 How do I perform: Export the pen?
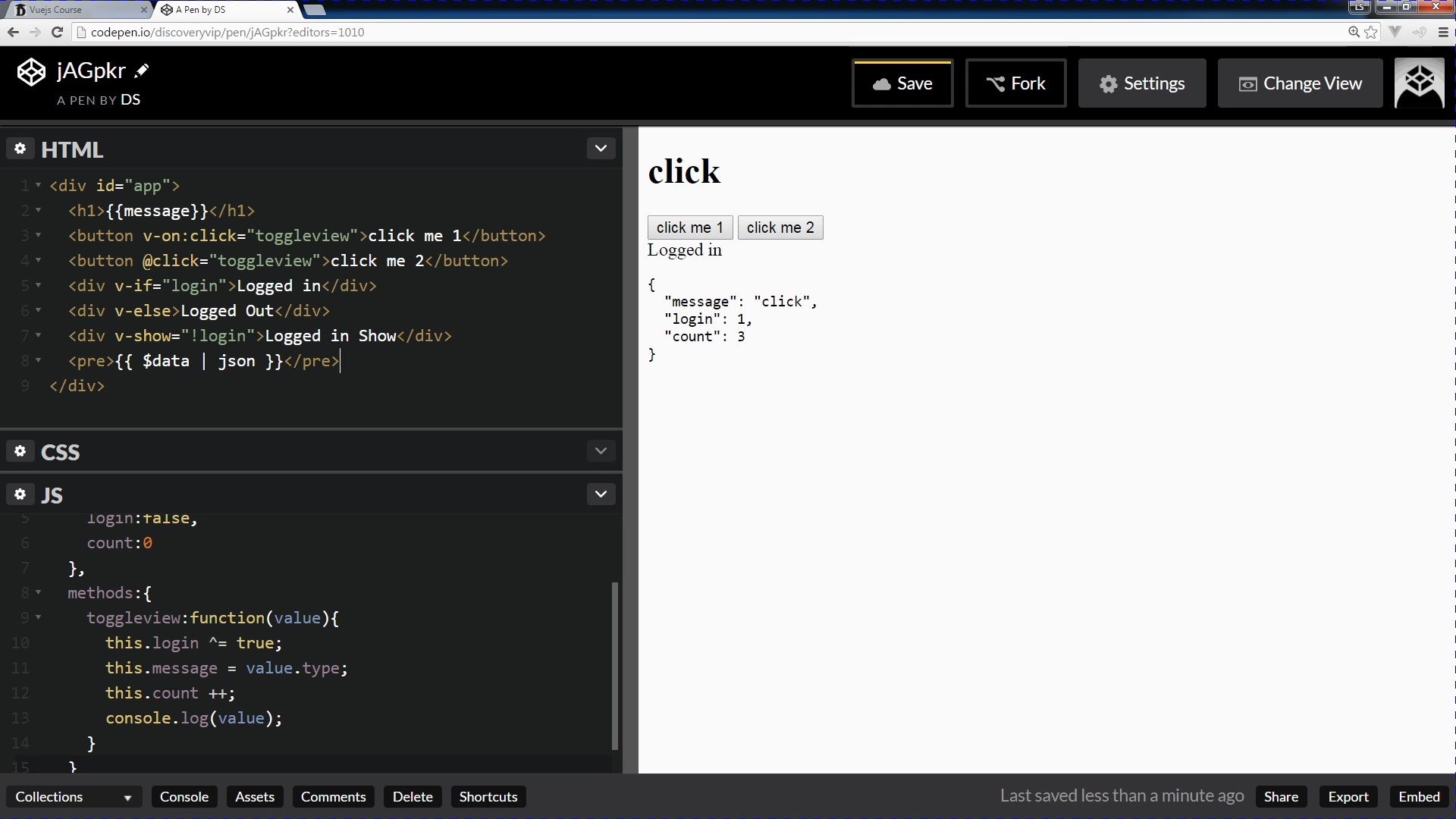[x=1348, y=797]
